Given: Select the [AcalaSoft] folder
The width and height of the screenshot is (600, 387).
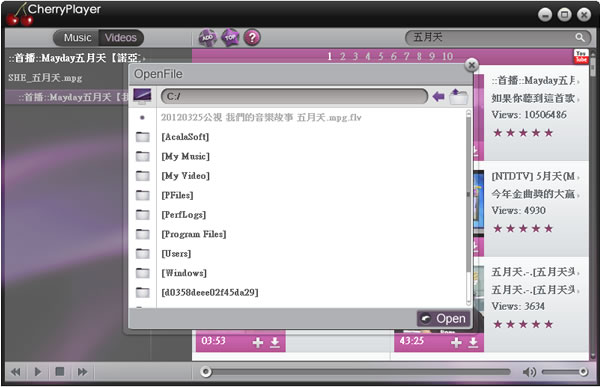Looking at the screenshot, I should (185, 137).
